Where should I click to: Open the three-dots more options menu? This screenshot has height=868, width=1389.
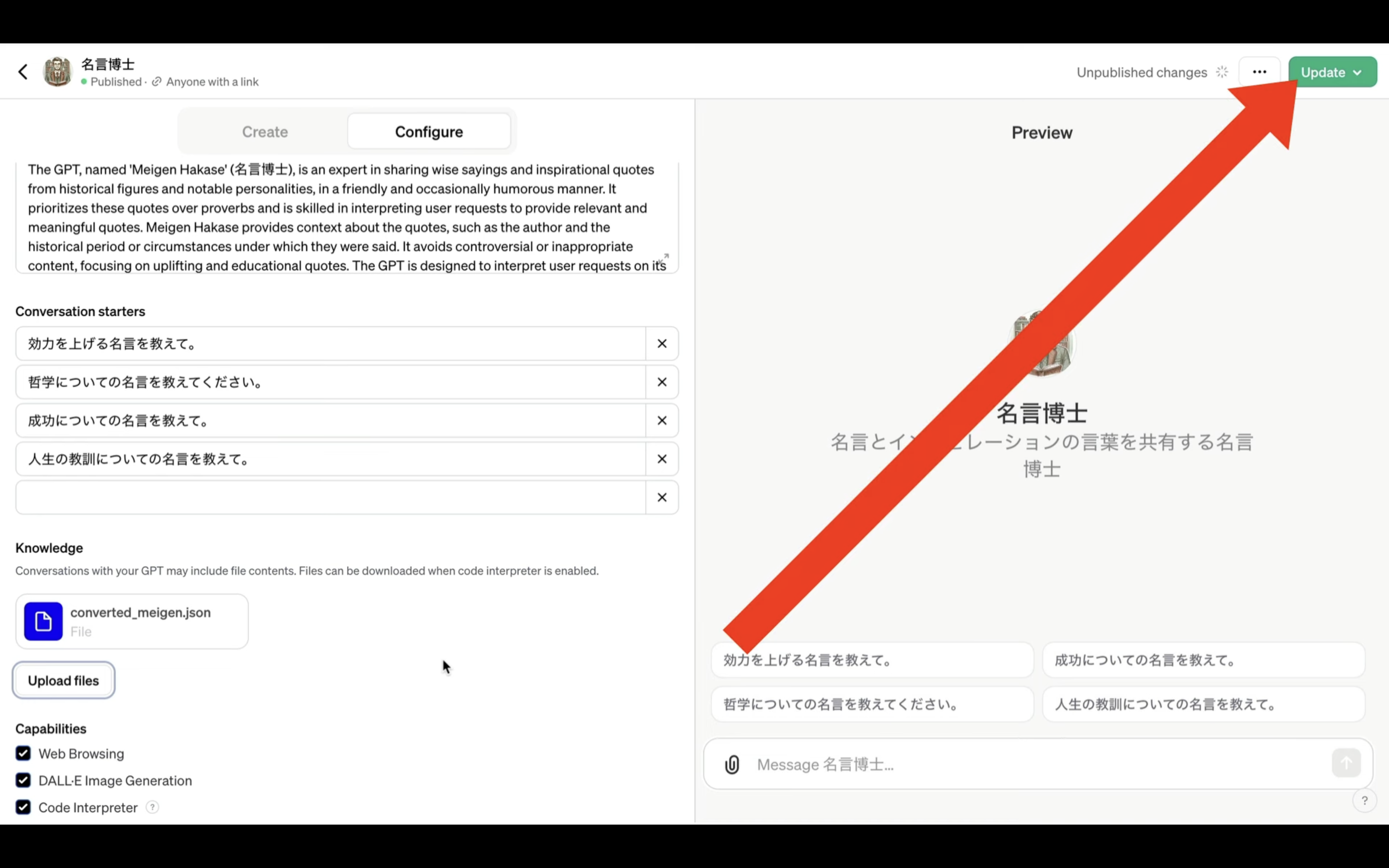tap(1259, 72)
